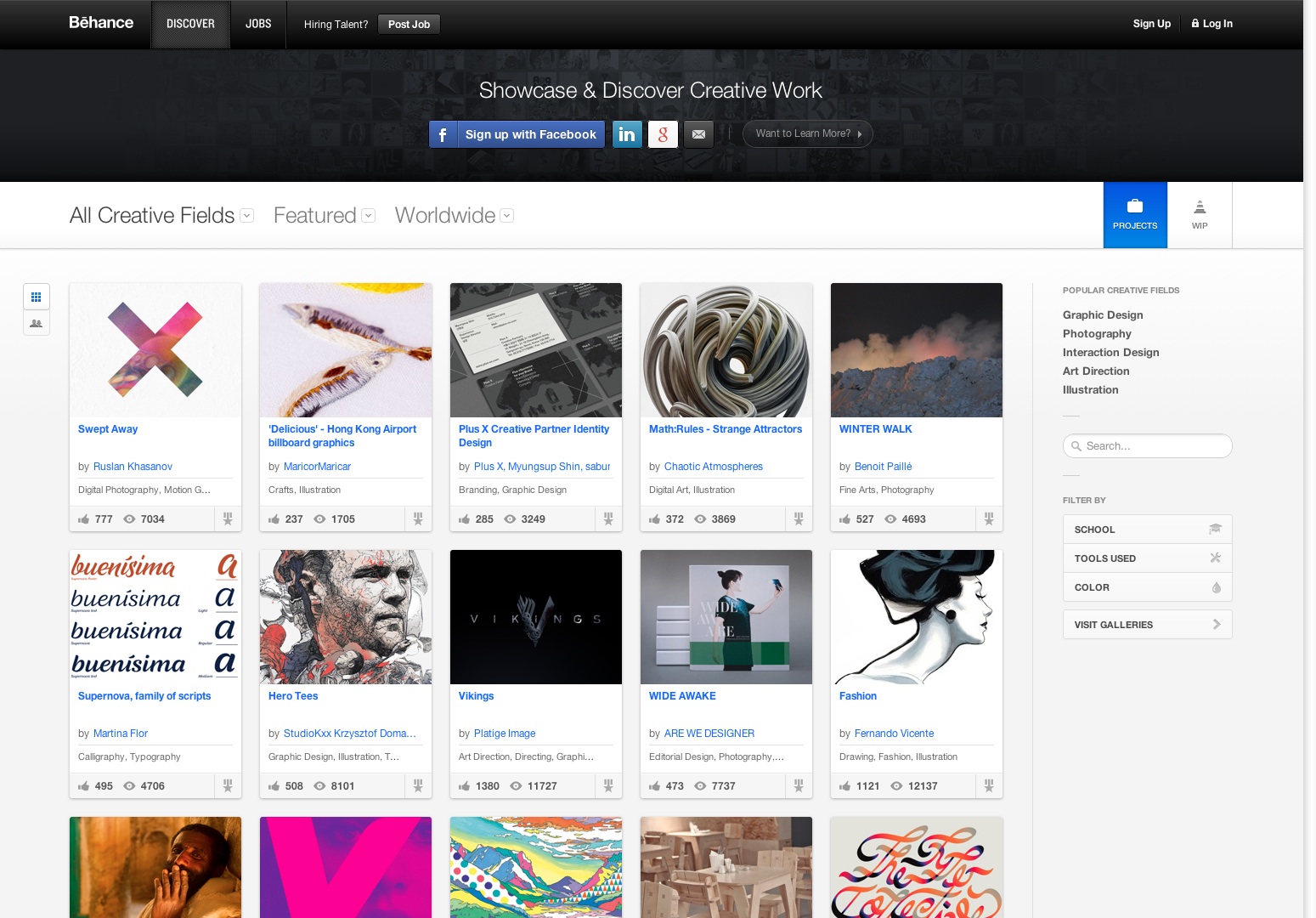Click appreciate thumbs-up on Swept Away
Screen dimensions: 1316x918
pos(83,518)
